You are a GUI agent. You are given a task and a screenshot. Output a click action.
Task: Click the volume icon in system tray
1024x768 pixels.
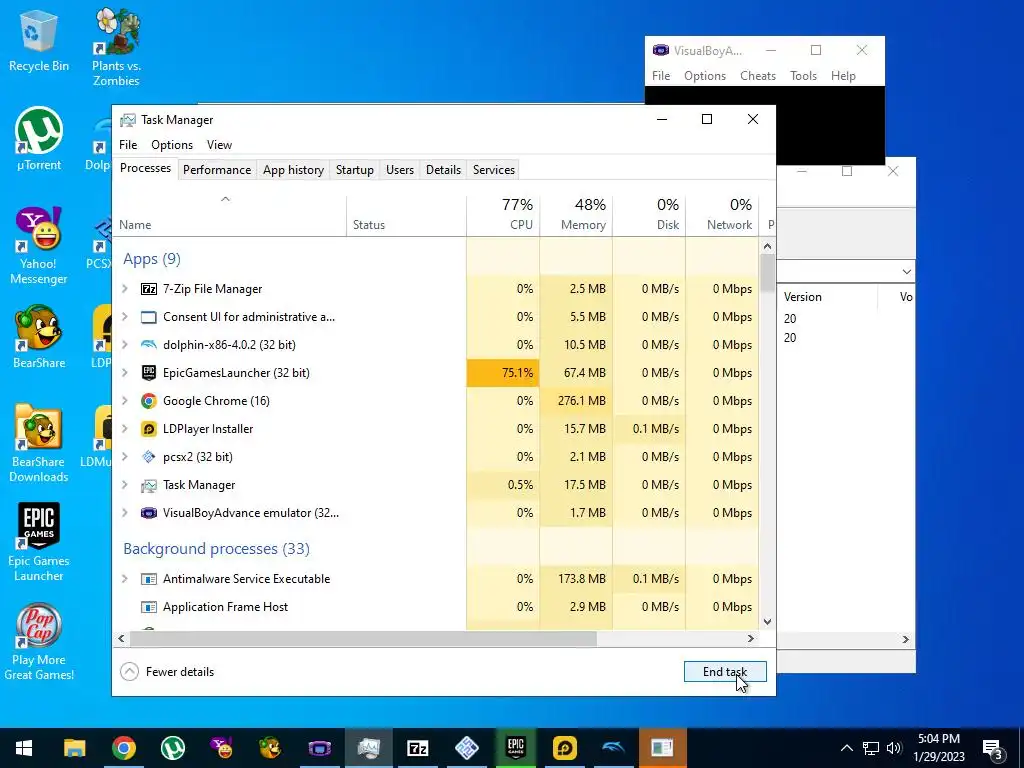894,748
